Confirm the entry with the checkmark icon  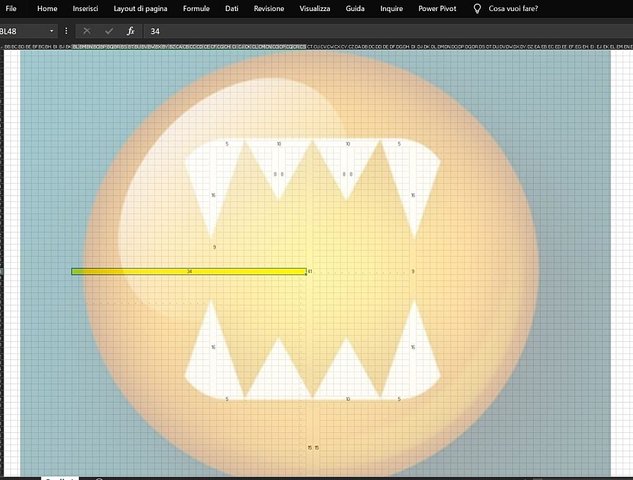109,31
